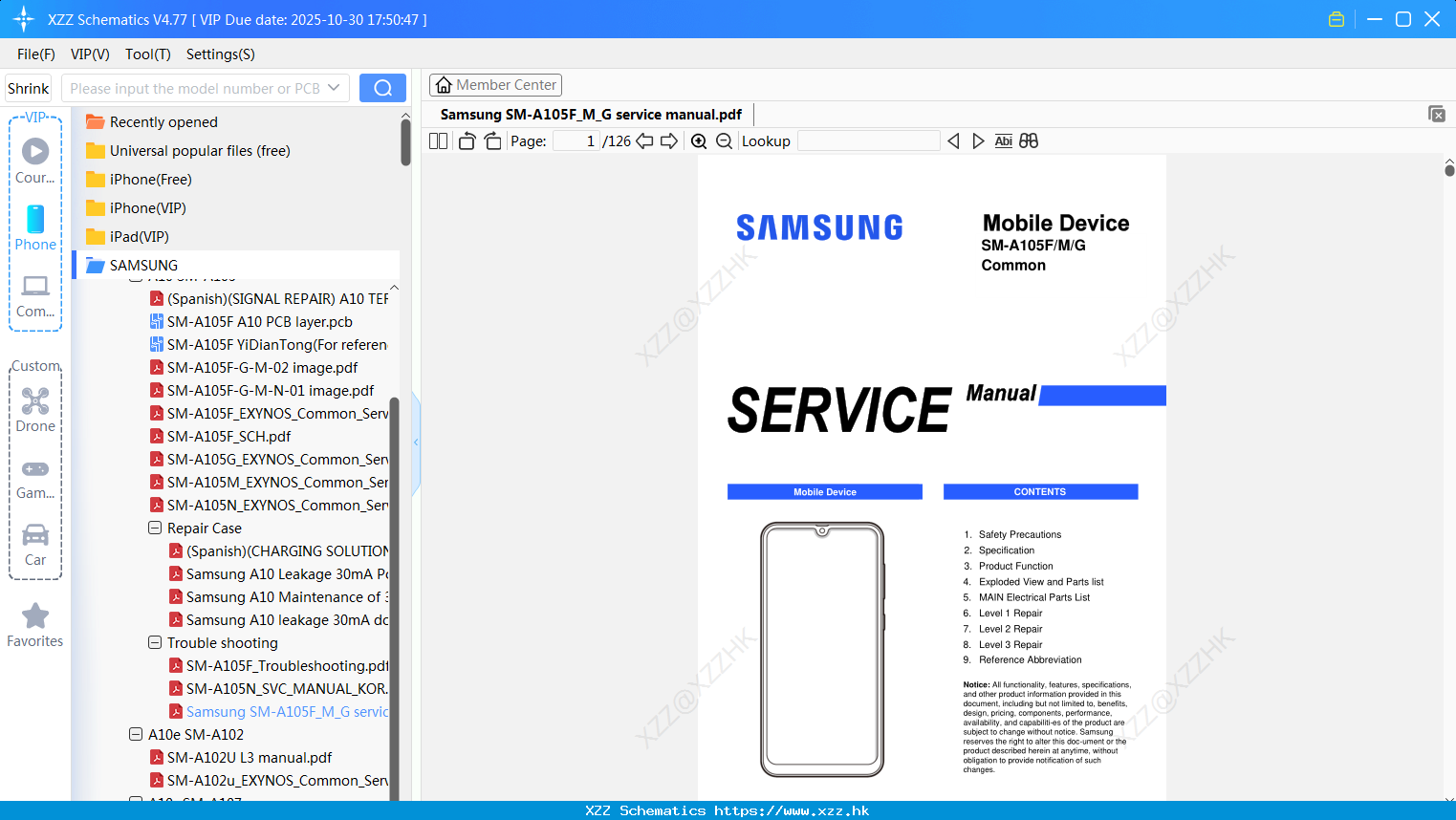Click the XZZ app logo icon
This screenshot has width=1456, height=820.
[24, 19]
